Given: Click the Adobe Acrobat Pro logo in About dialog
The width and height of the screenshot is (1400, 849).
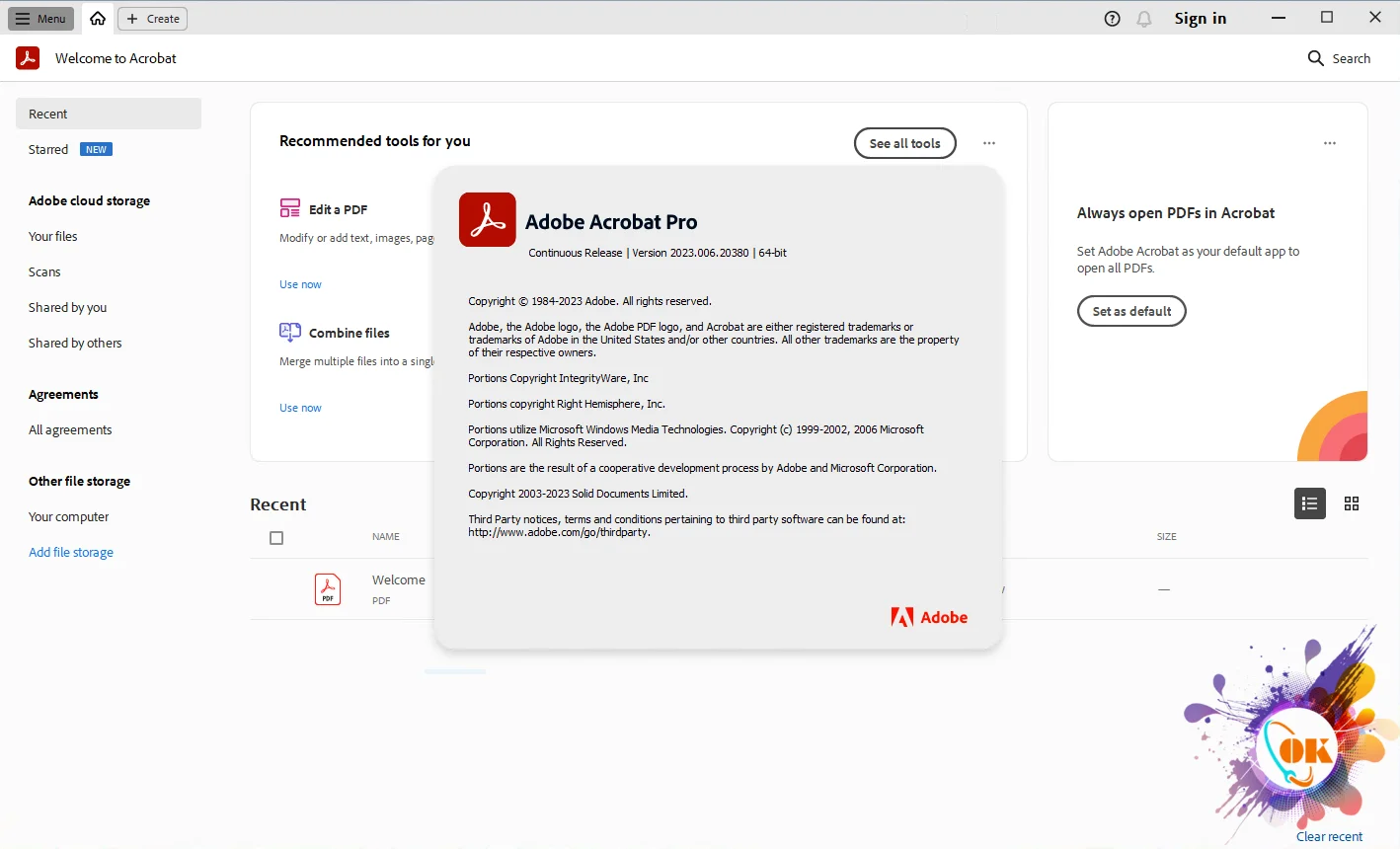Looking at the screenshot, I should tap(488, 219).
